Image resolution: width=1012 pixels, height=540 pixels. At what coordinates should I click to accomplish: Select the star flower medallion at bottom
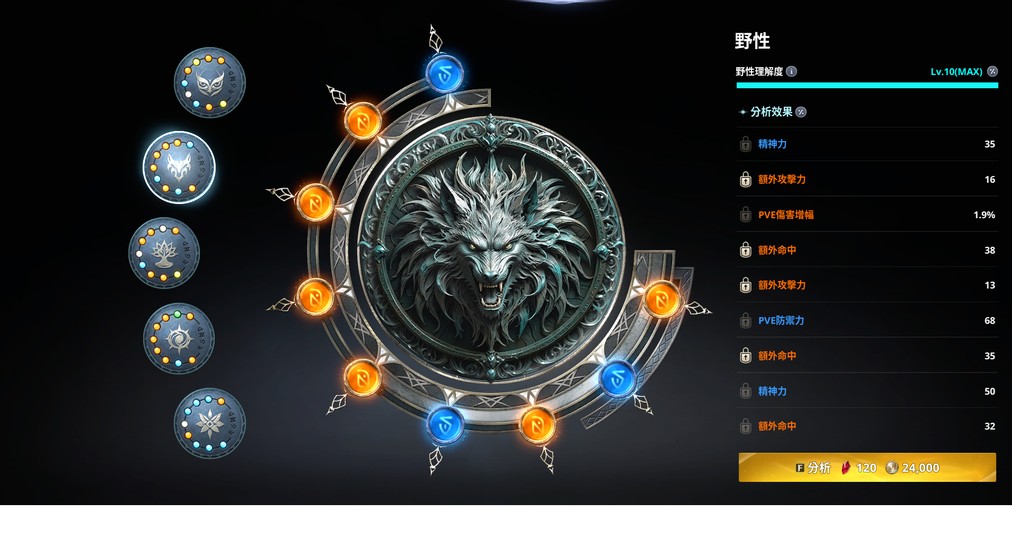[x=210, y=423]
